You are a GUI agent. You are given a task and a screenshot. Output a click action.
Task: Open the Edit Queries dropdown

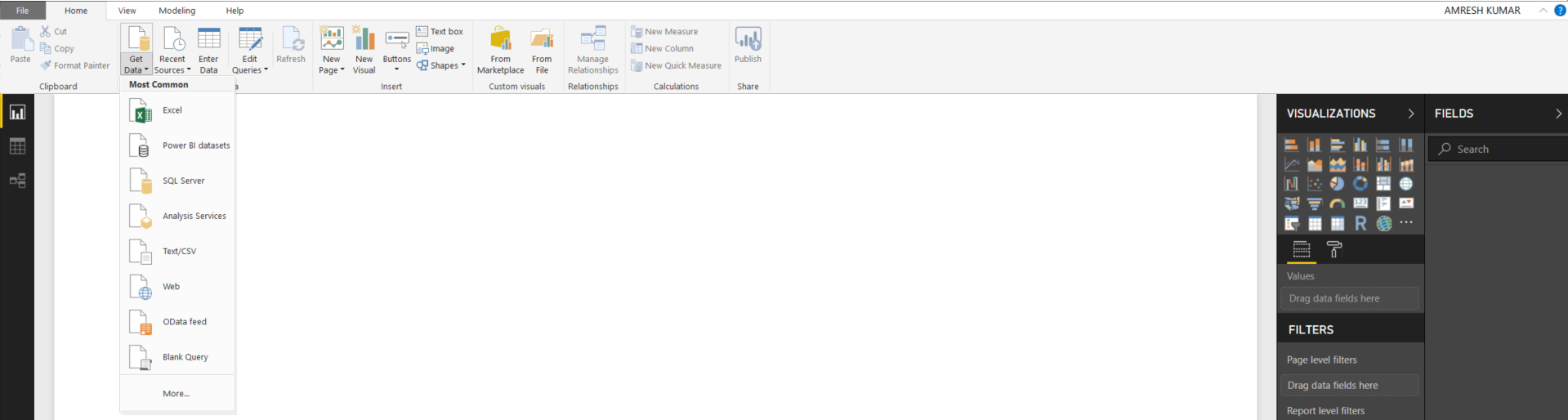click(250, 65)
